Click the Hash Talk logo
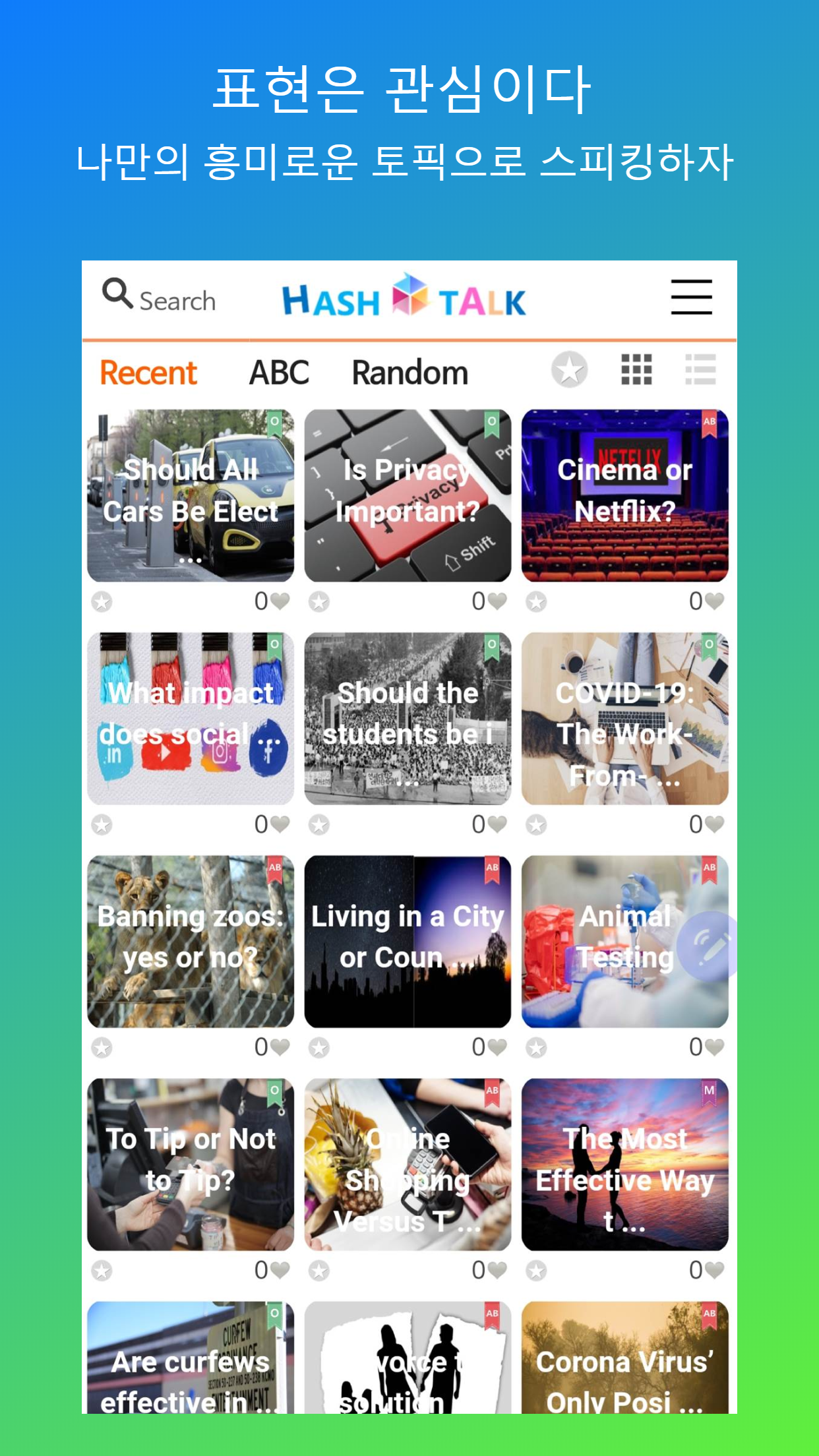 click(404, 297)
